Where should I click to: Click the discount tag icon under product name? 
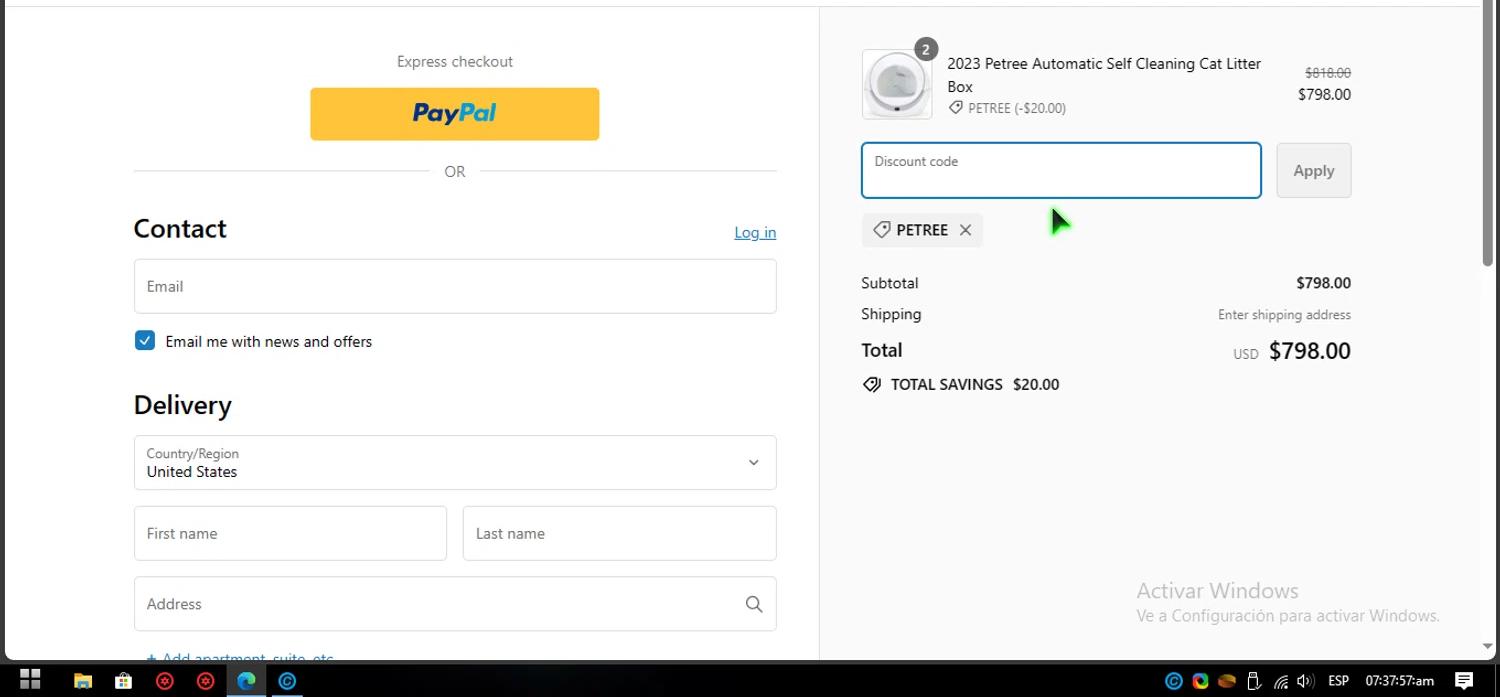coord(956,108)
